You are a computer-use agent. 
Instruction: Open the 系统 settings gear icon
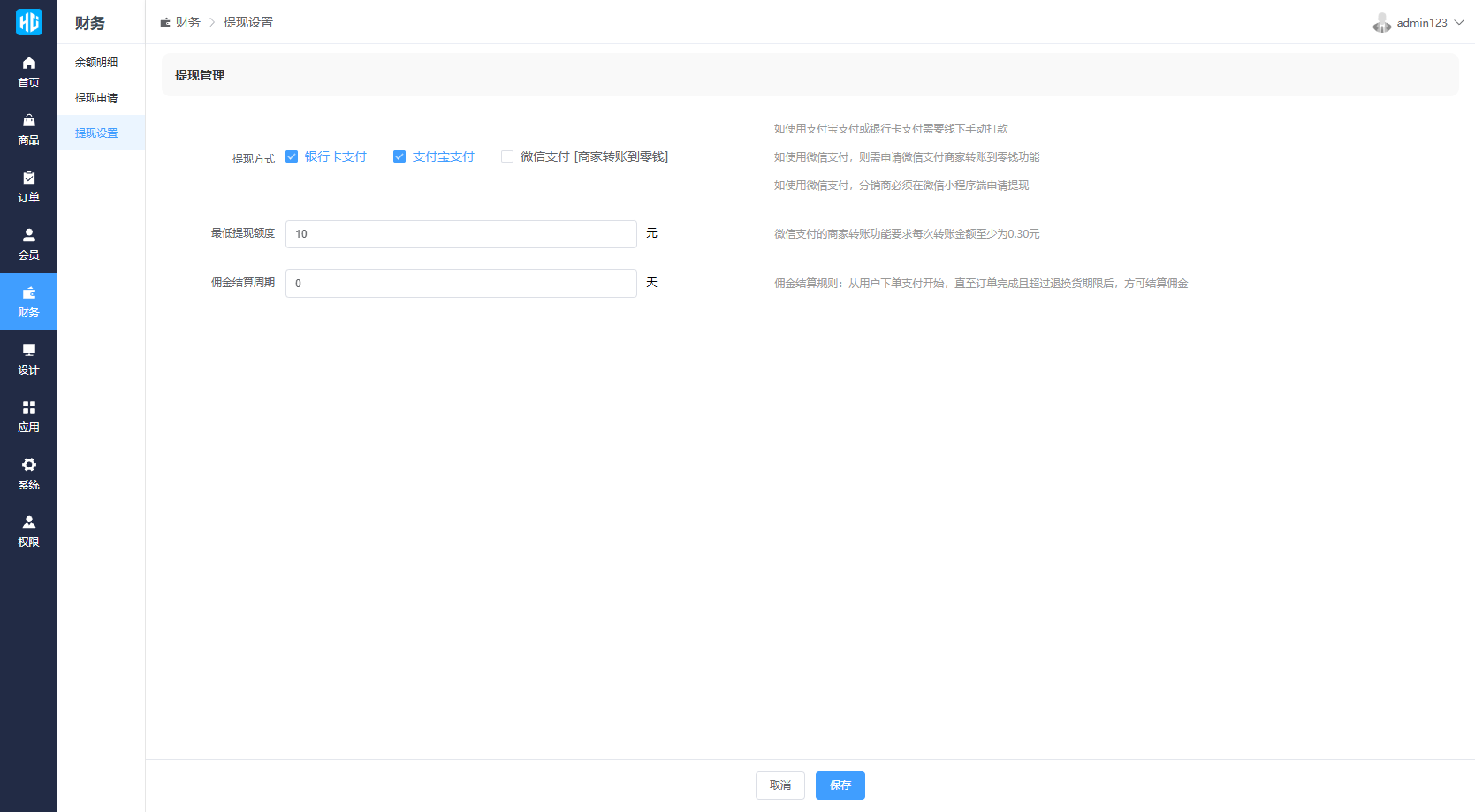(28, 466)
